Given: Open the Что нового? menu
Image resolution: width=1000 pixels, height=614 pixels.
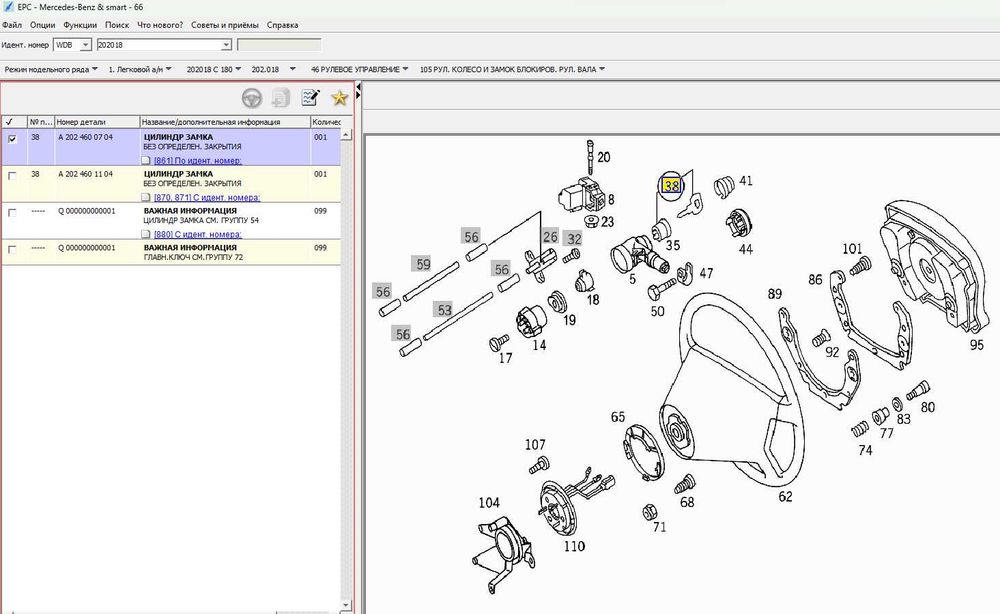Looking at the screenshot, I should (x=160, y=25).
